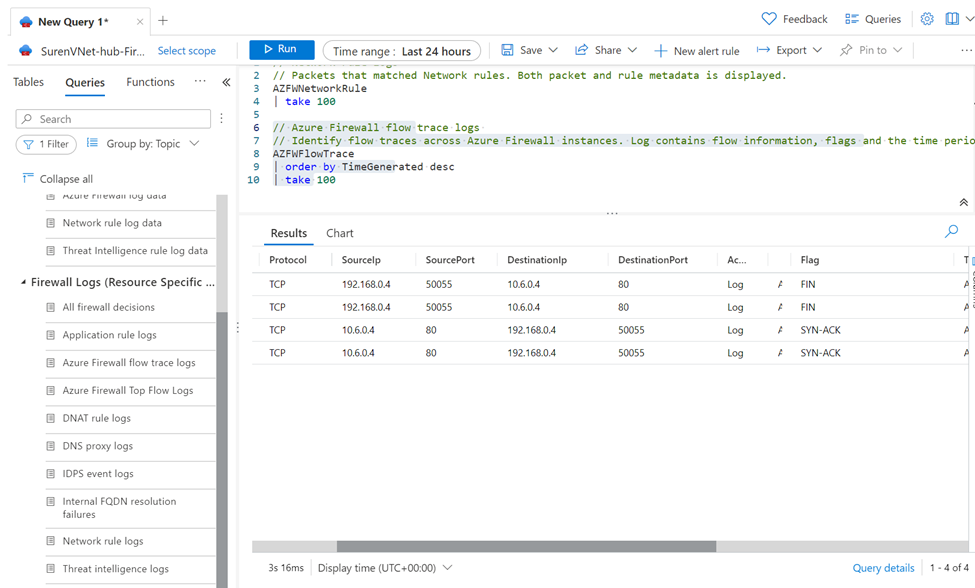
Task: Open the Query details link
Action: pos(882,568)
